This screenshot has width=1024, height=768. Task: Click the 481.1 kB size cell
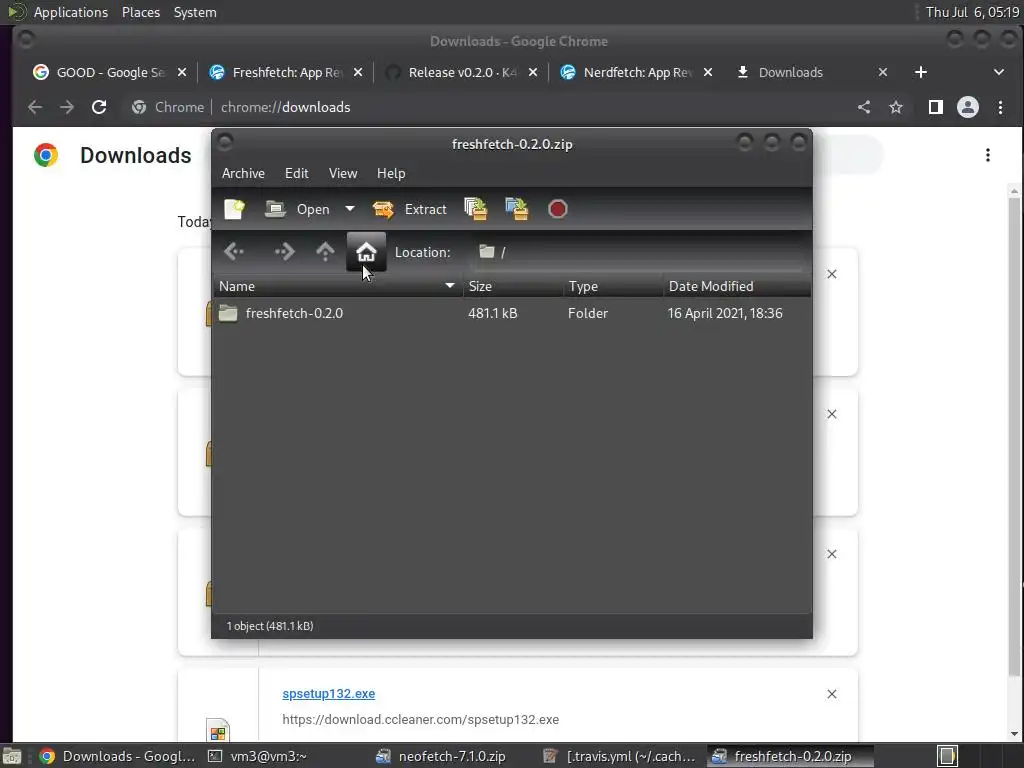pos(492,313)
